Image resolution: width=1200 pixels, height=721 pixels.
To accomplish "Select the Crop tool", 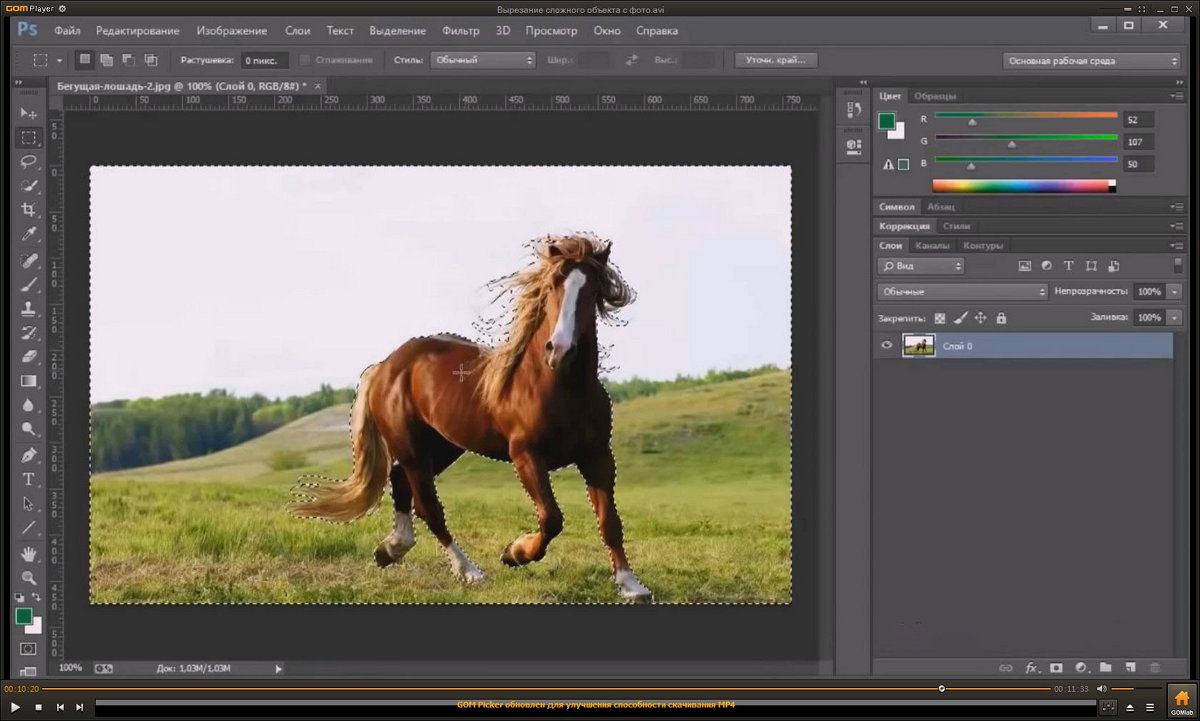I will coord(28,210).
